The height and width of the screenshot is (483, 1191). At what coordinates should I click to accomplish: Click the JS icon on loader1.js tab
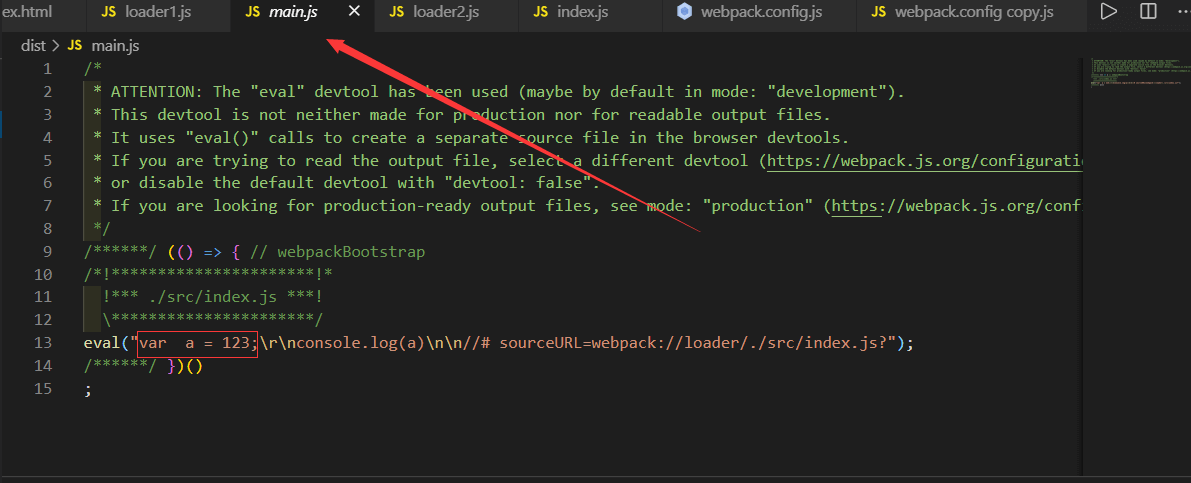click(x=109, y=11)
